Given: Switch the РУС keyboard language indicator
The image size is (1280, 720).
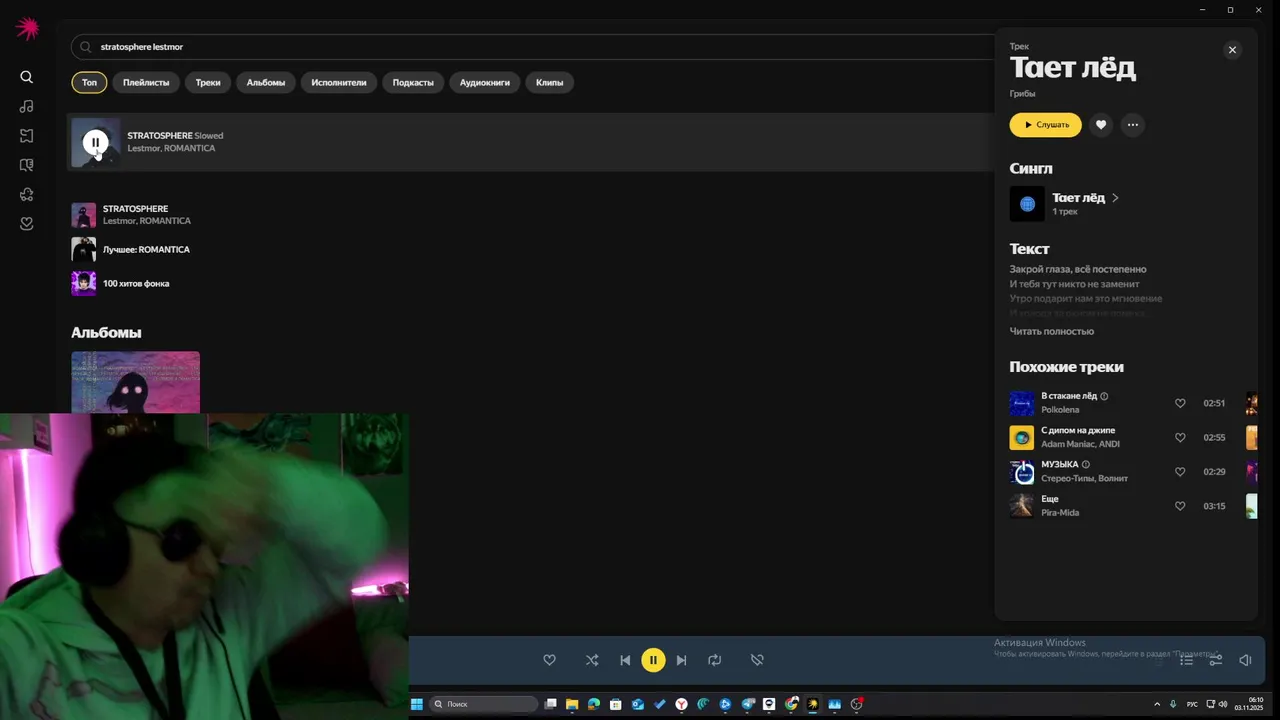Looking at the screenshot, I should [x=1192, y=704].
